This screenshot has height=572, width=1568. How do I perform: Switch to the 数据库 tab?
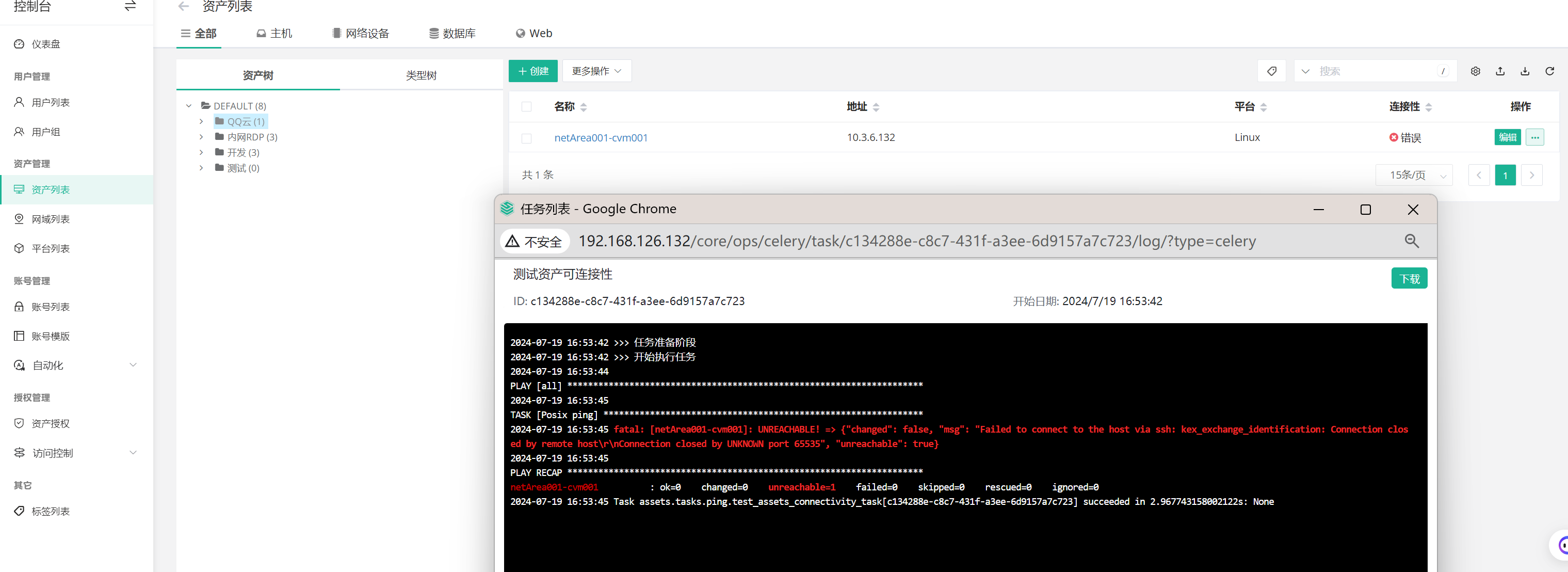click(452, 34)
